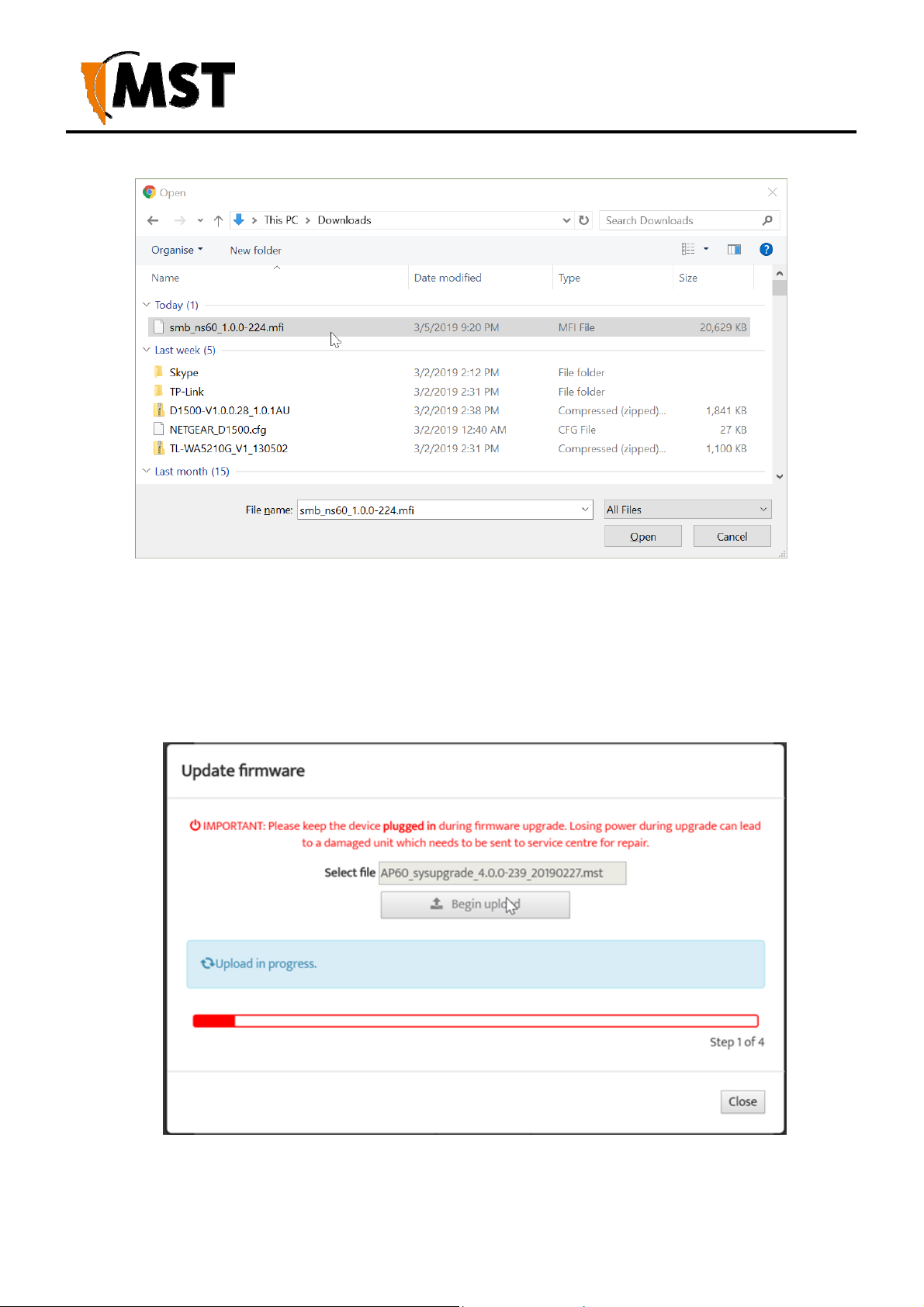Click New folder in the toolbar

pyautogui.click(x=255, y=251)
